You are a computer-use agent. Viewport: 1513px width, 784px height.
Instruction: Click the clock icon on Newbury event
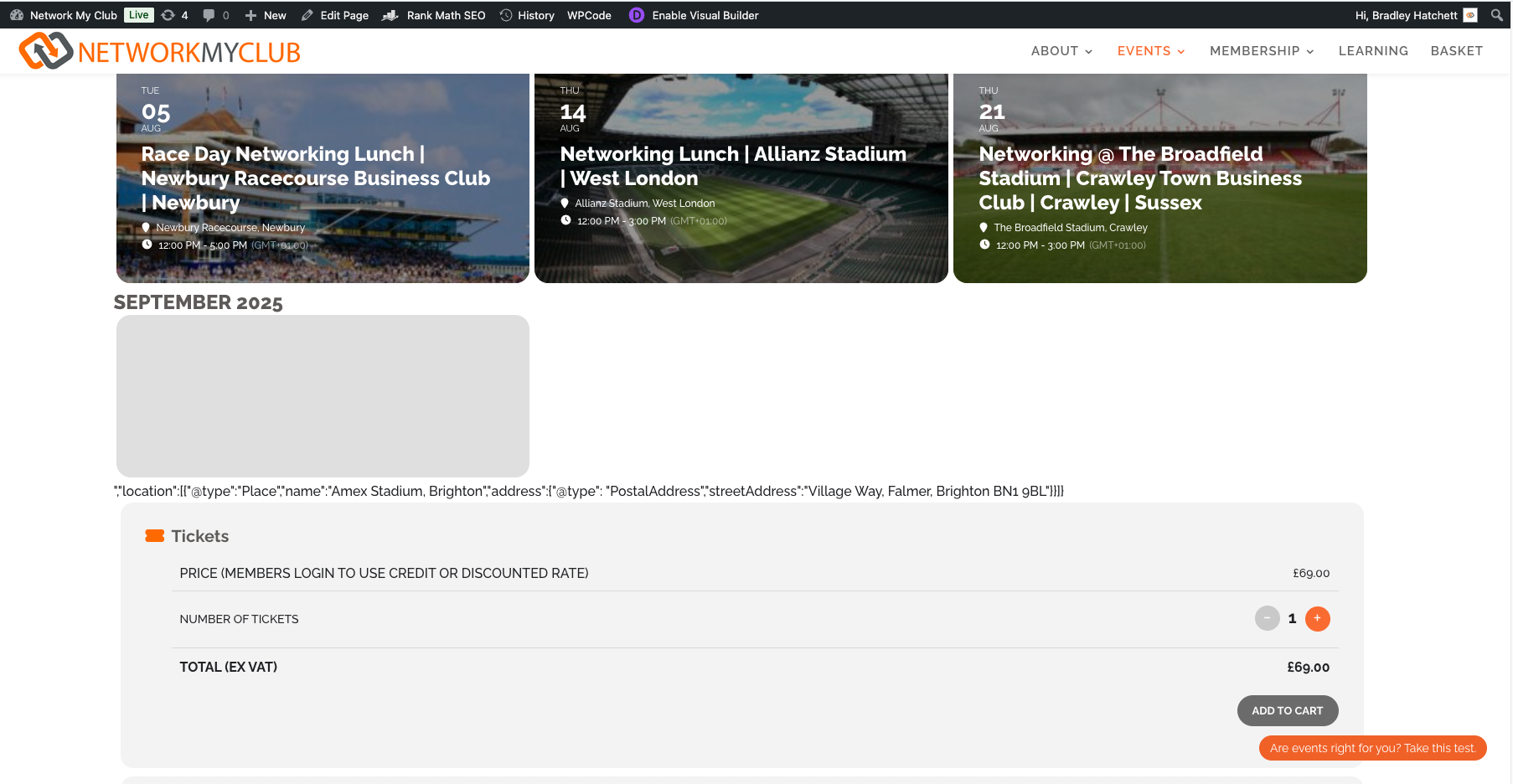147,245
